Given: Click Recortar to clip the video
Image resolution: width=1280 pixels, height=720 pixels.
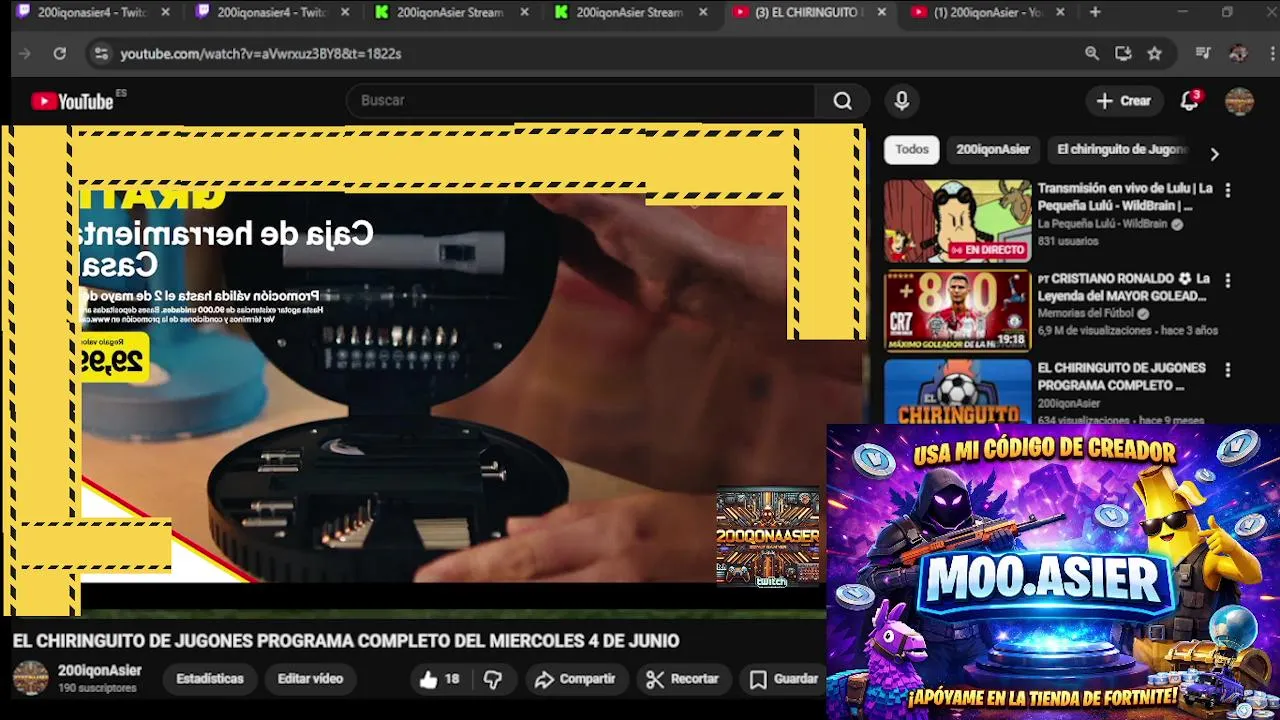Looking at the screenshot, I should (x=683, y=680).
